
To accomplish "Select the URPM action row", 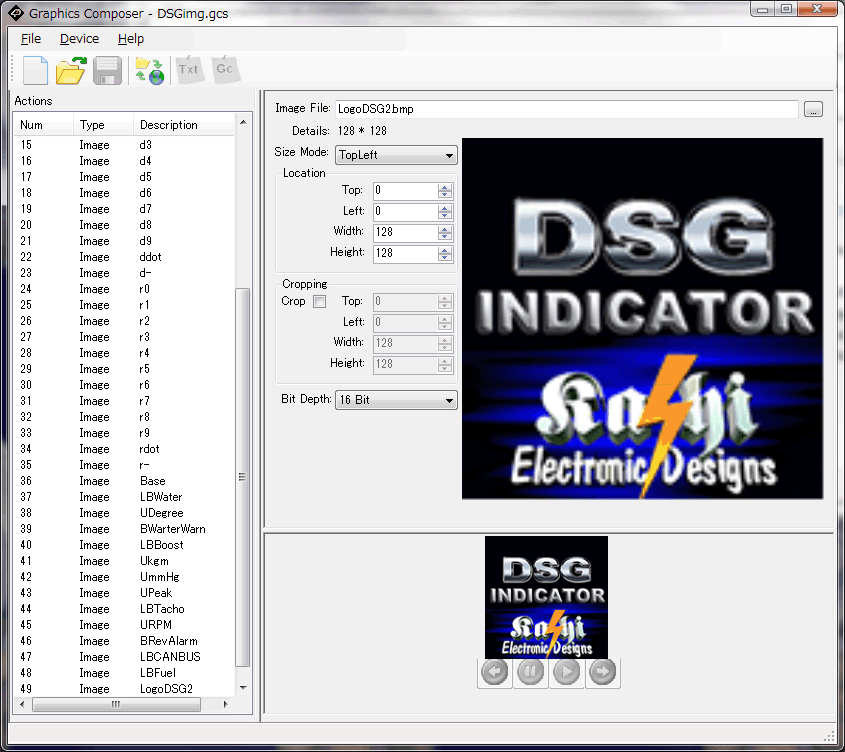I will click(124, 625).
